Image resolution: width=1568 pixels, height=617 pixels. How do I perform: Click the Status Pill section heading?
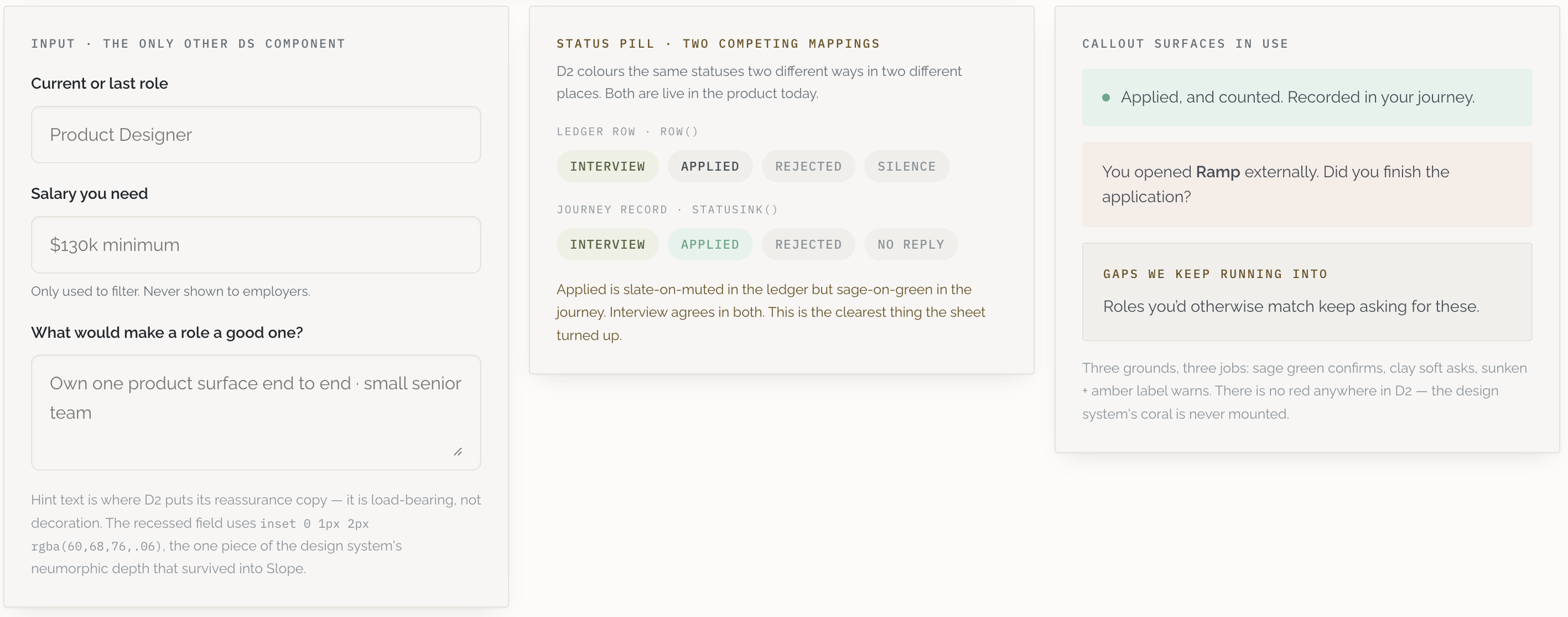pyautogui.click(x=718, y=44)
